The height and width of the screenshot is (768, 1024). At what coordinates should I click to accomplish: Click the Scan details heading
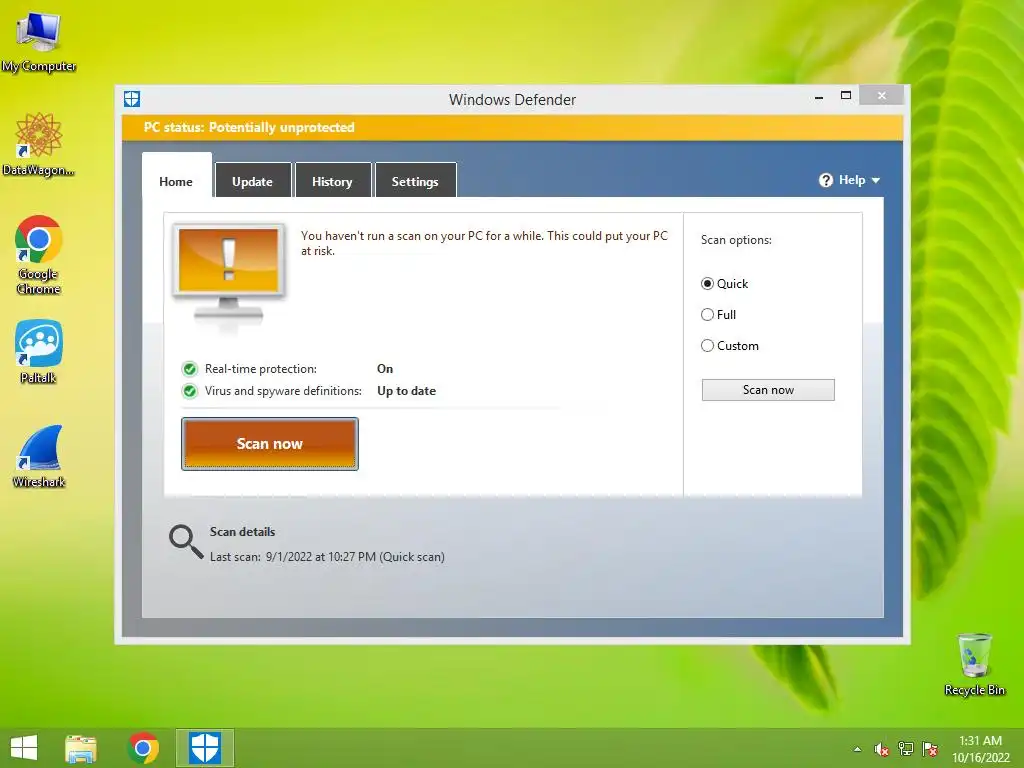pyautogui.click(x=242, y=532)
